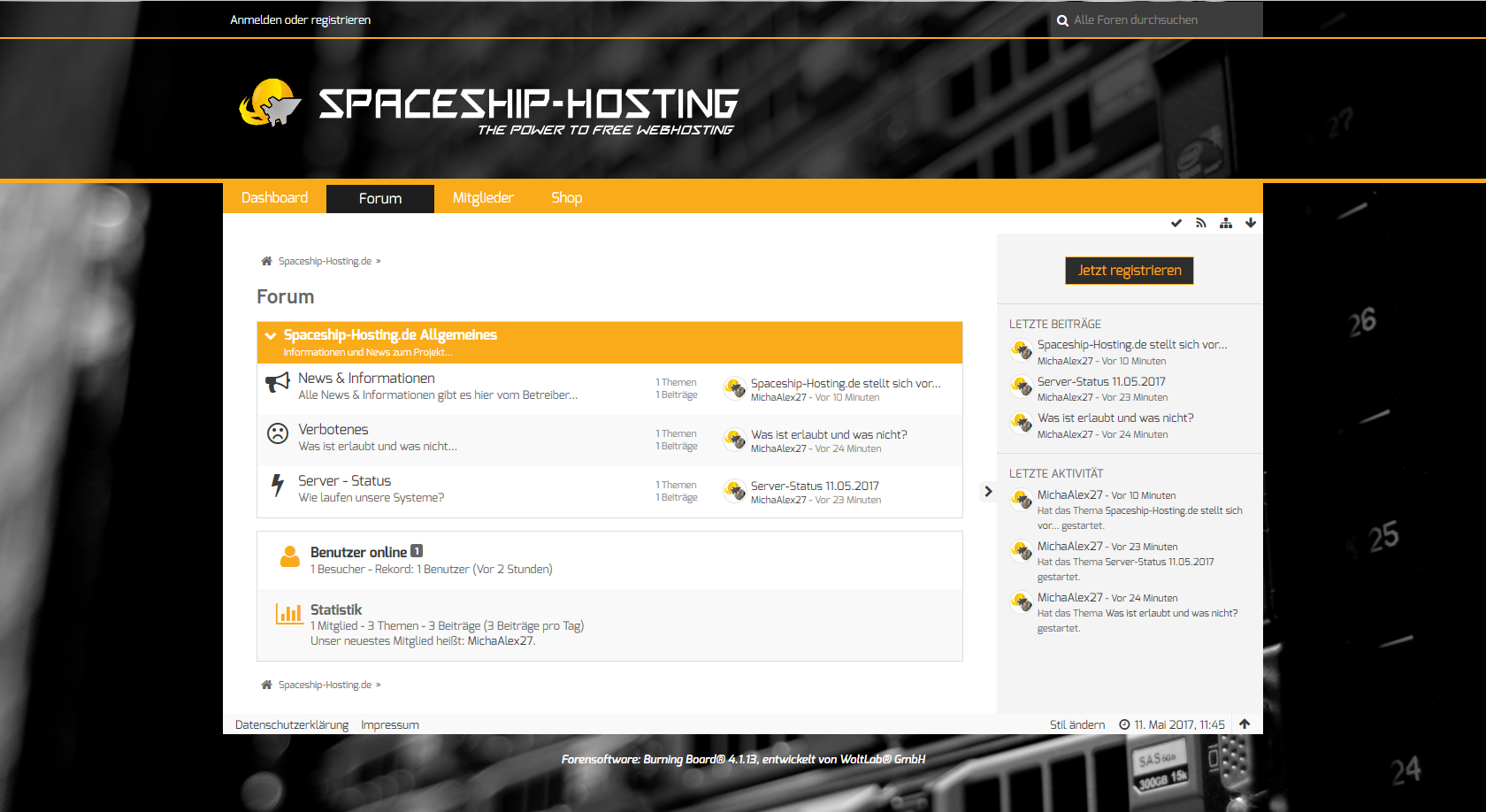This screenshot has width=1486, height=812.
Task: Click the mark all as read checkmark icon
Action: click(1176, 223)
